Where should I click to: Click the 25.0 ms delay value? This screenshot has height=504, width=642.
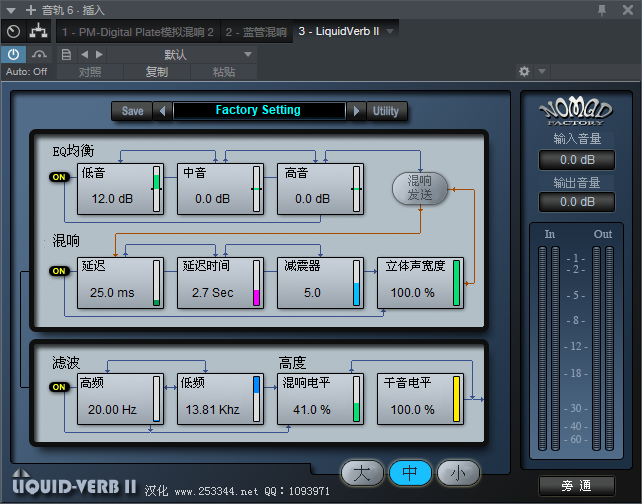(x=112, y=293)
